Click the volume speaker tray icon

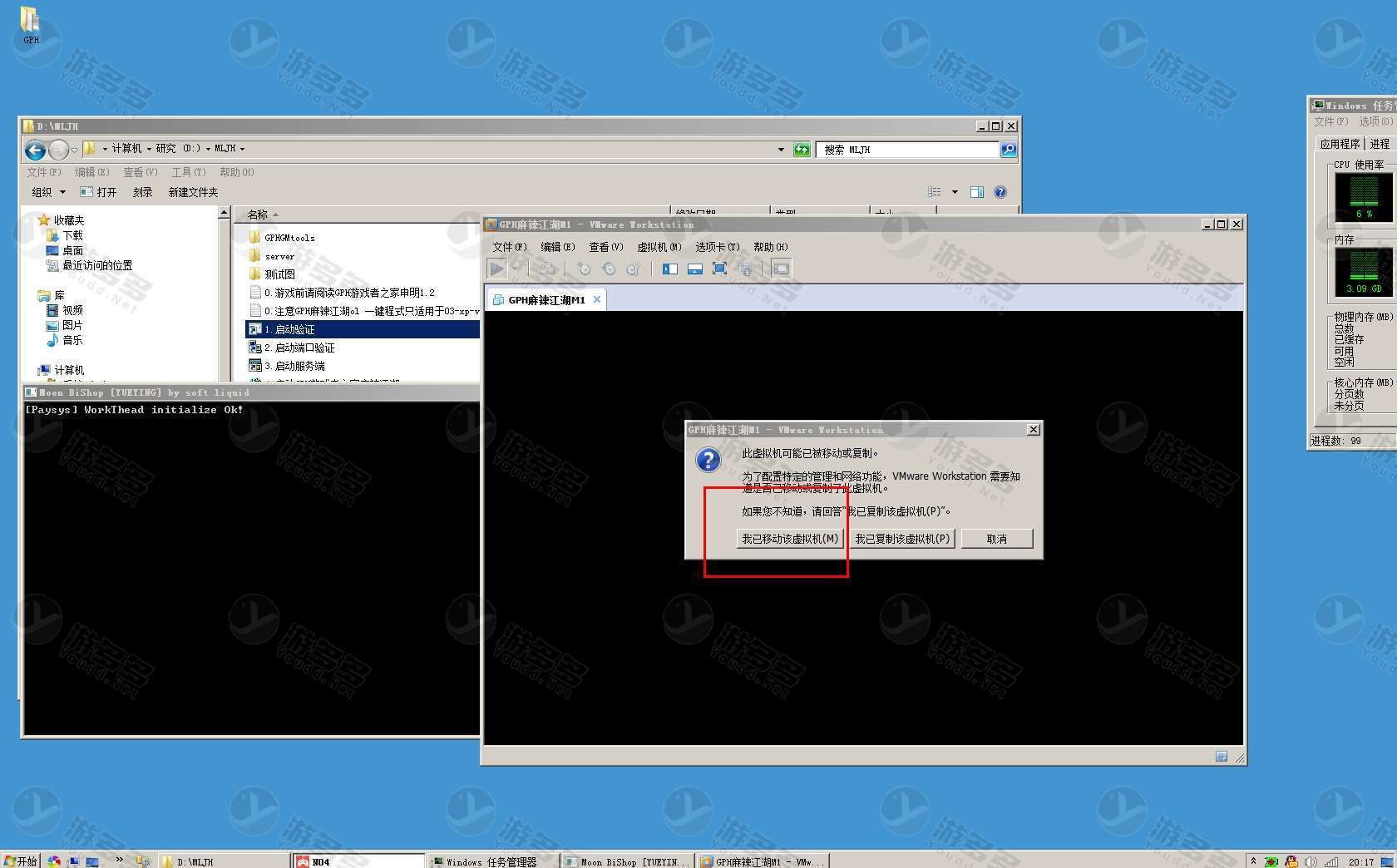[x=1311, y=861]
